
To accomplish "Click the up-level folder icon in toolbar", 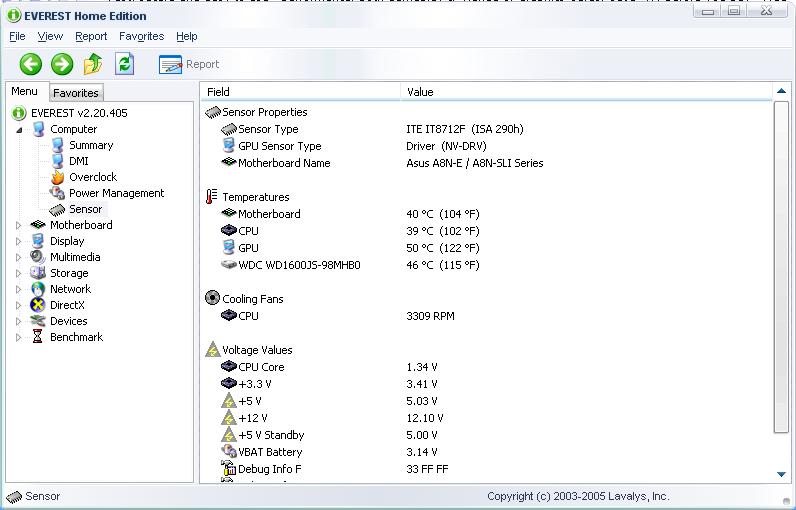I will point(93,64).
